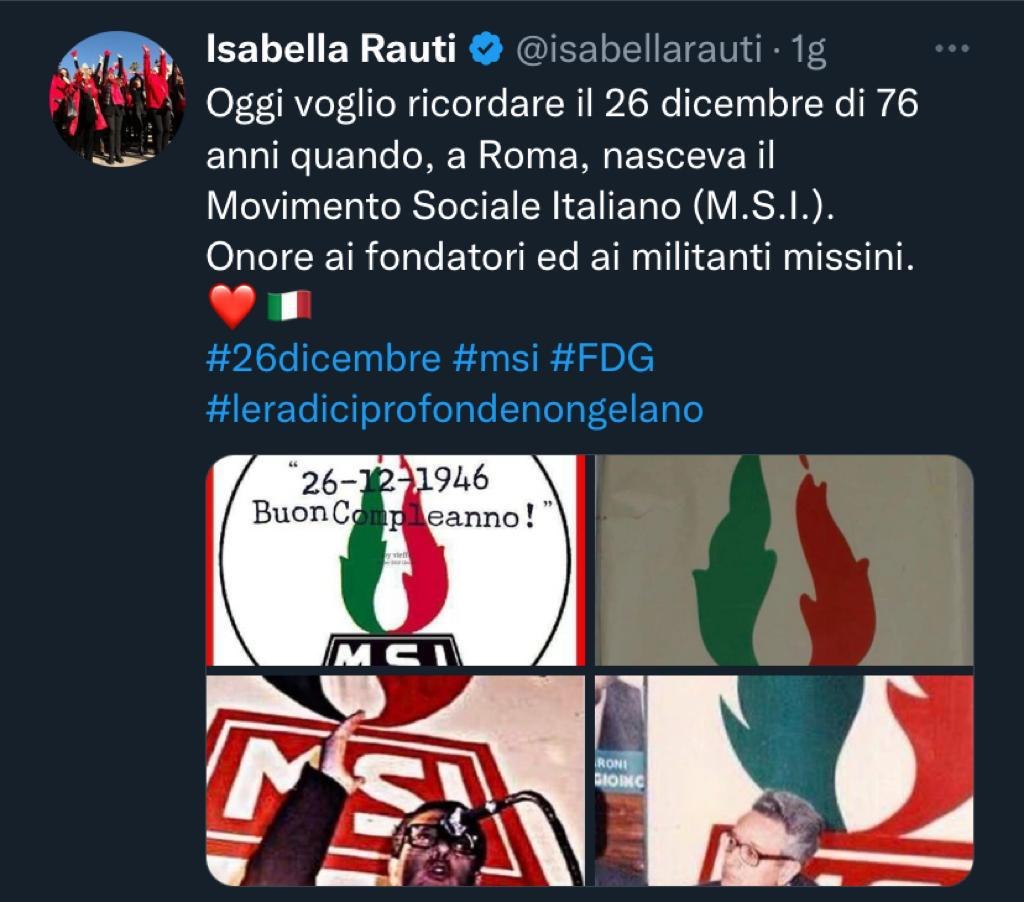
Task: Open Isabella Rauti's profile avatar
Action: [118, 99]
